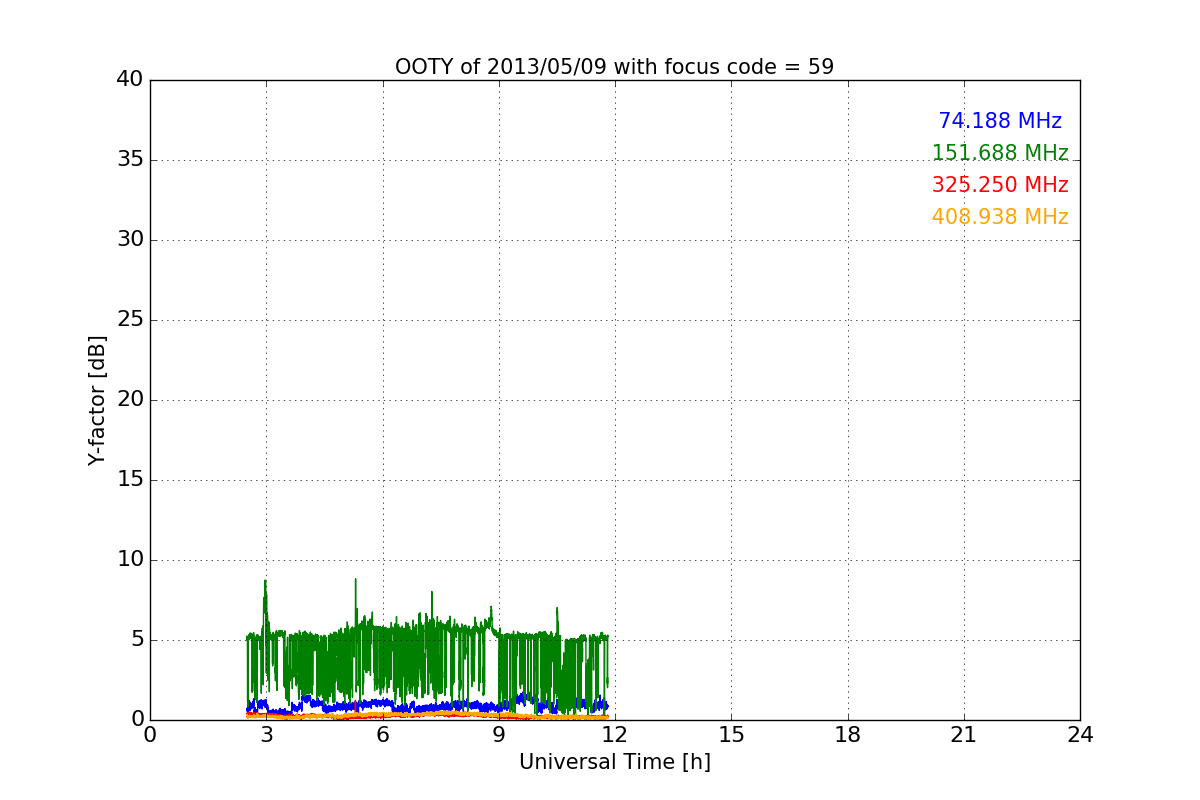Select the 74.188 MHz legend label

point(1000,121)
